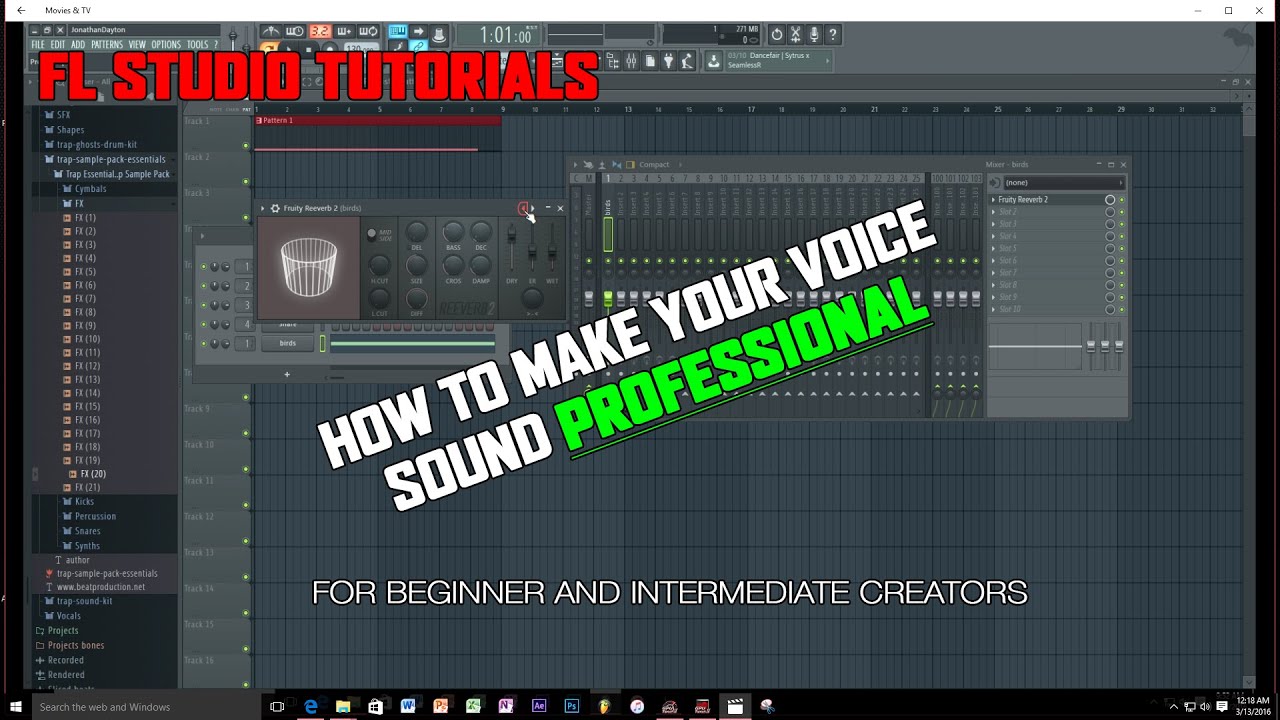Toggle mute LED on Master mixer track

(589, 260)
